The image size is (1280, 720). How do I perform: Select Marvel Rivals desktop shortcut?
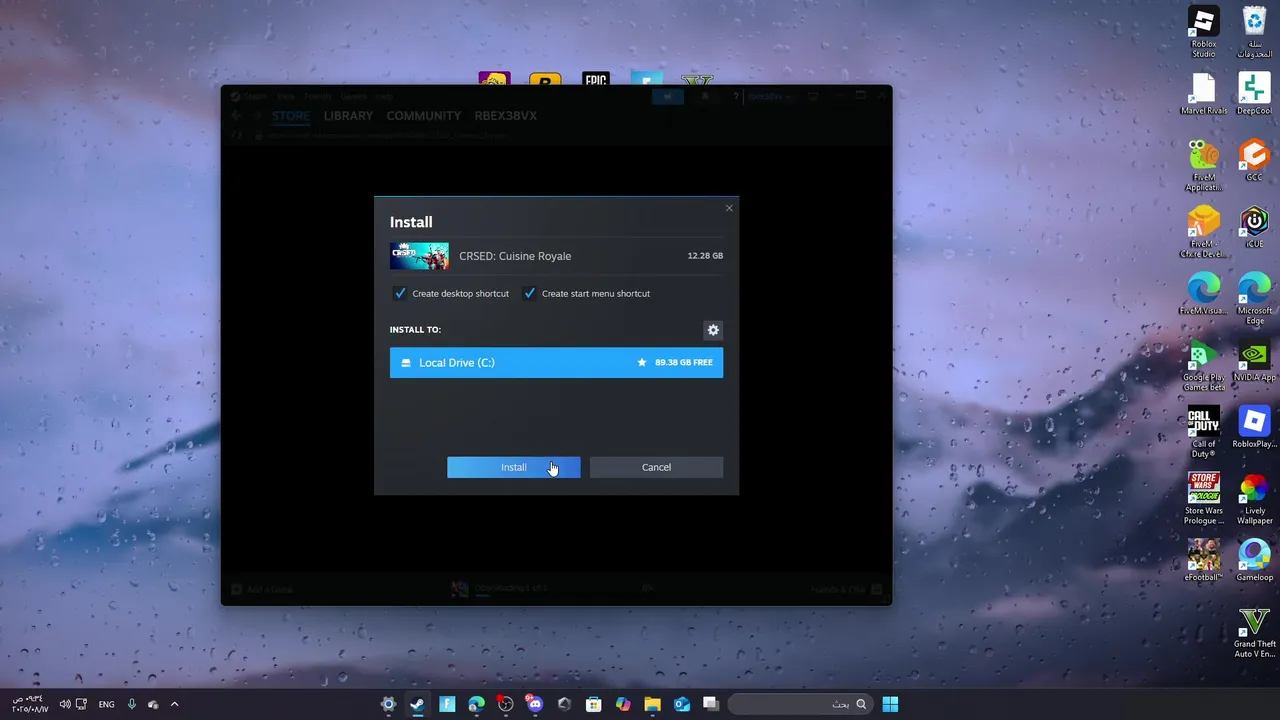point(1204,94)
